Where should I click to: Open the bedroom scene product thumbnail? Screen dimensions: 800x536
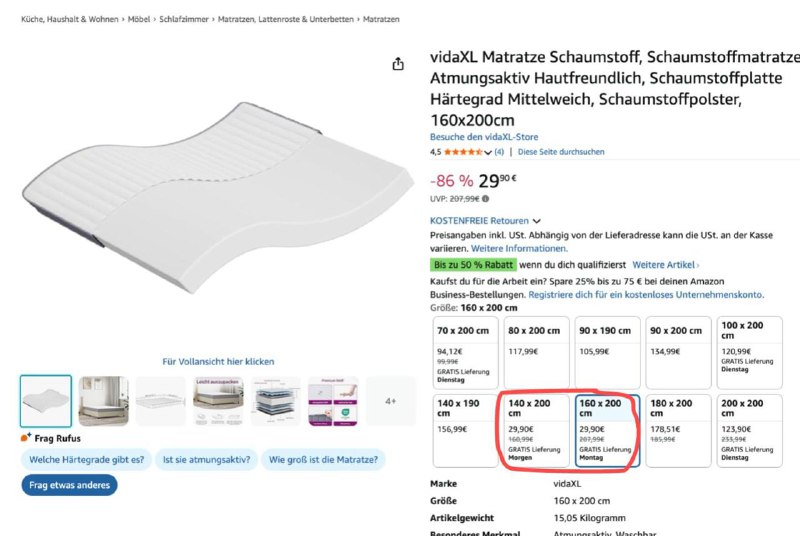pos(104,401)
